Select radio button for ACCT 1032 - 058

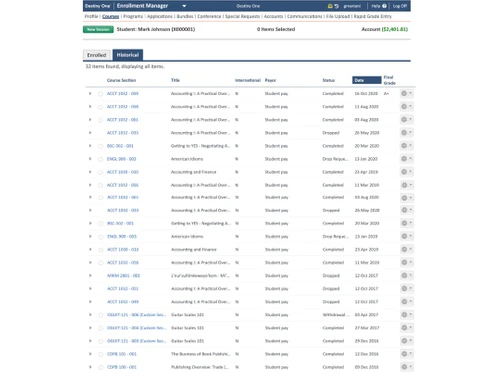[x=100, y=107]
